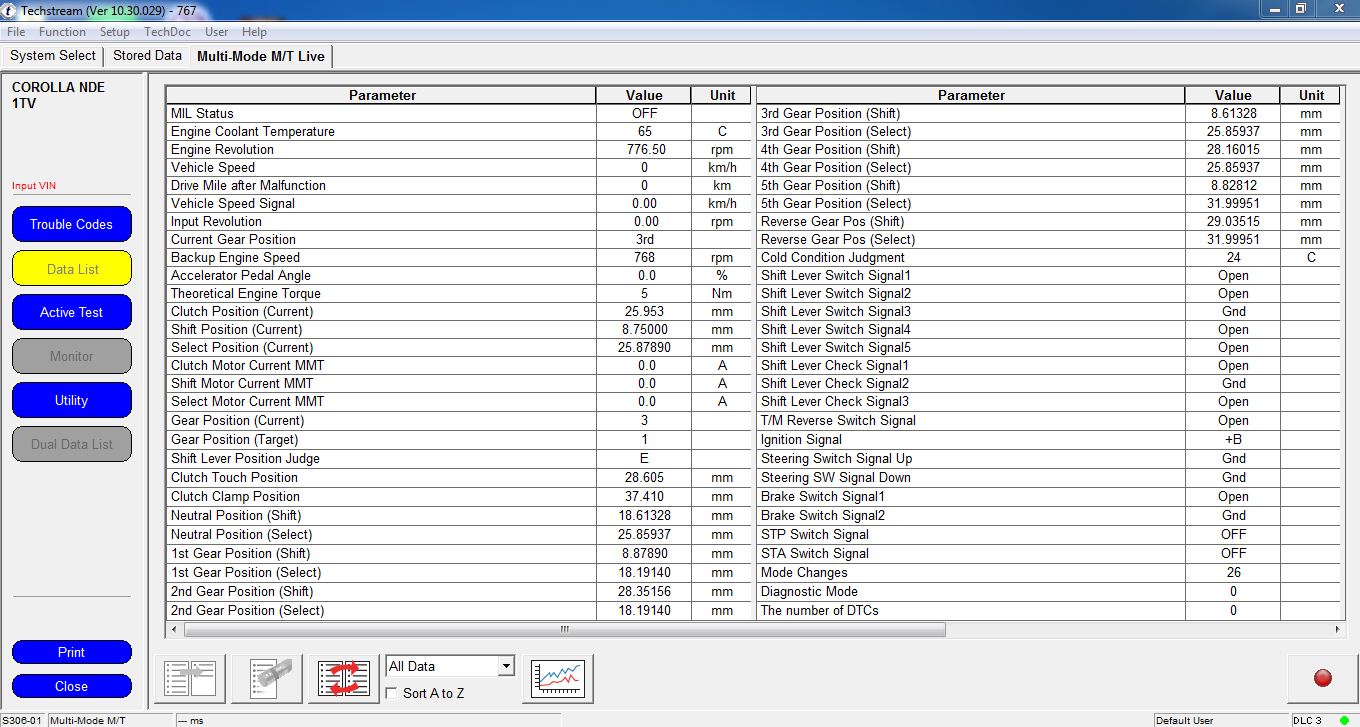Switch to the System Select tab
Viewport: 1360px width, 727px height.
coord(53,56)
